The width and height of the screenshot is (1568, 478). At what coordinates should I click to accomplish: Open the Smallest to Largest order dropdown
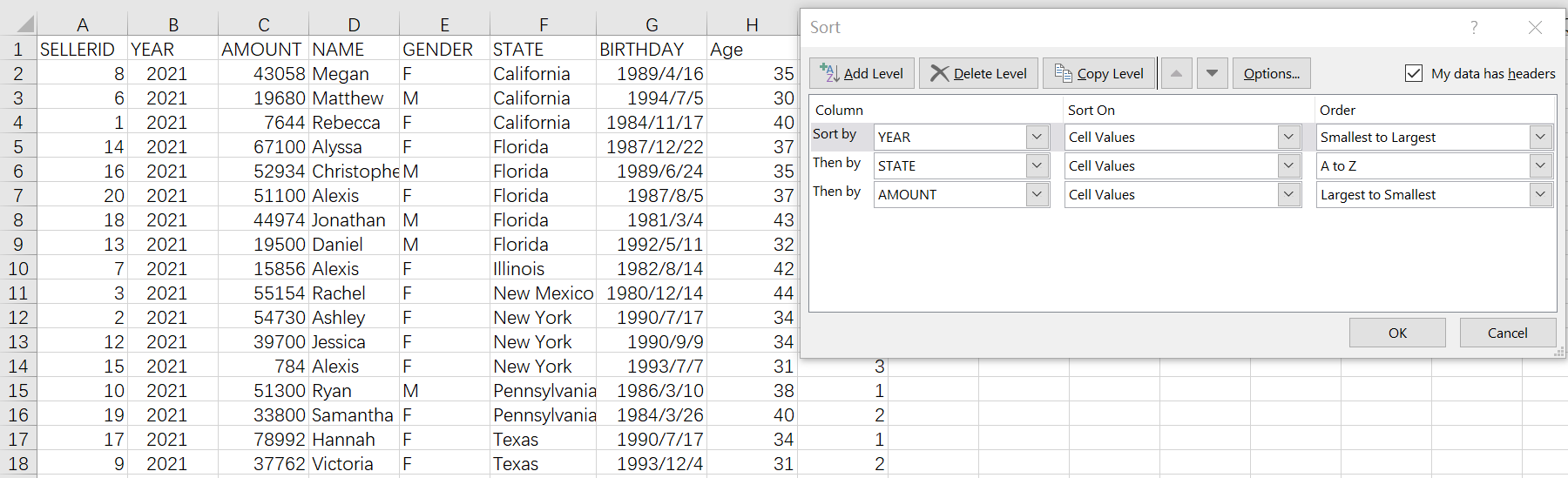(1540, 137)
